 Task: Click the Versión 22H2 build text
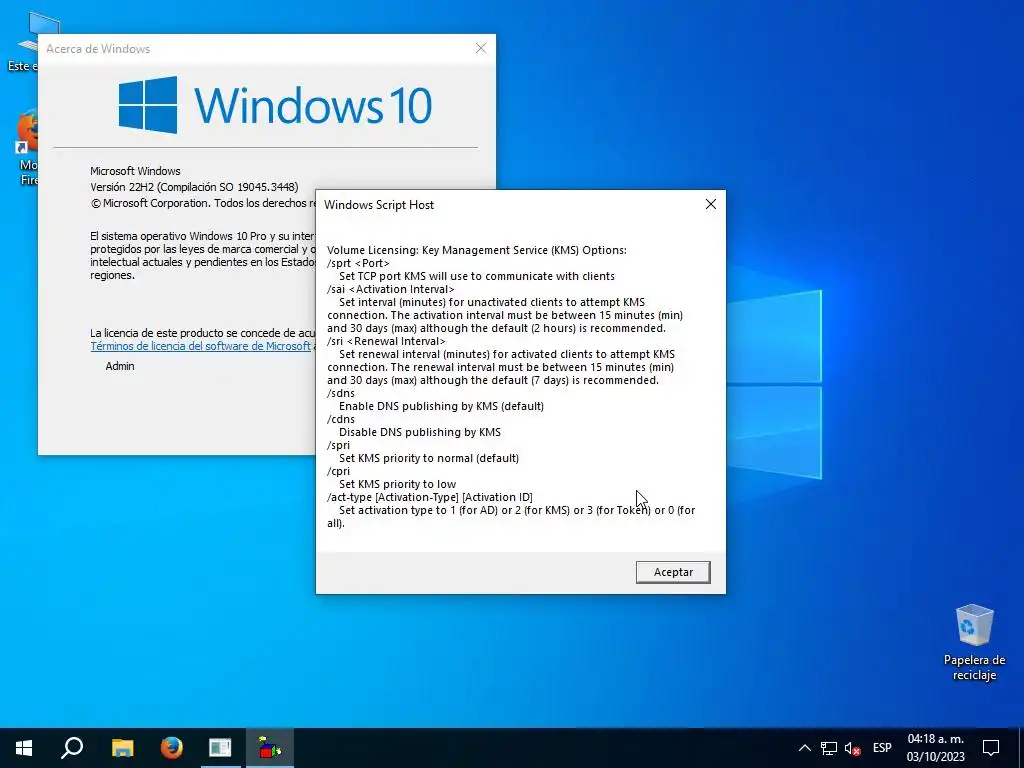coord(194,187)
